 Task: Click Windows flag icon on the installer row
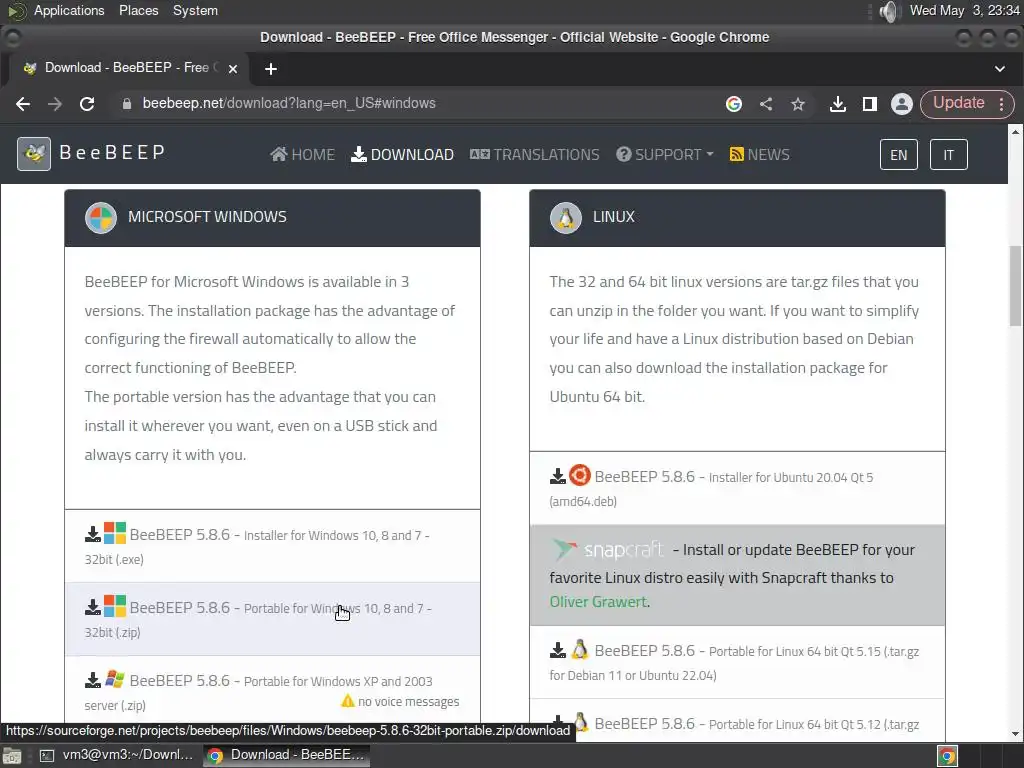pos(115,534)
